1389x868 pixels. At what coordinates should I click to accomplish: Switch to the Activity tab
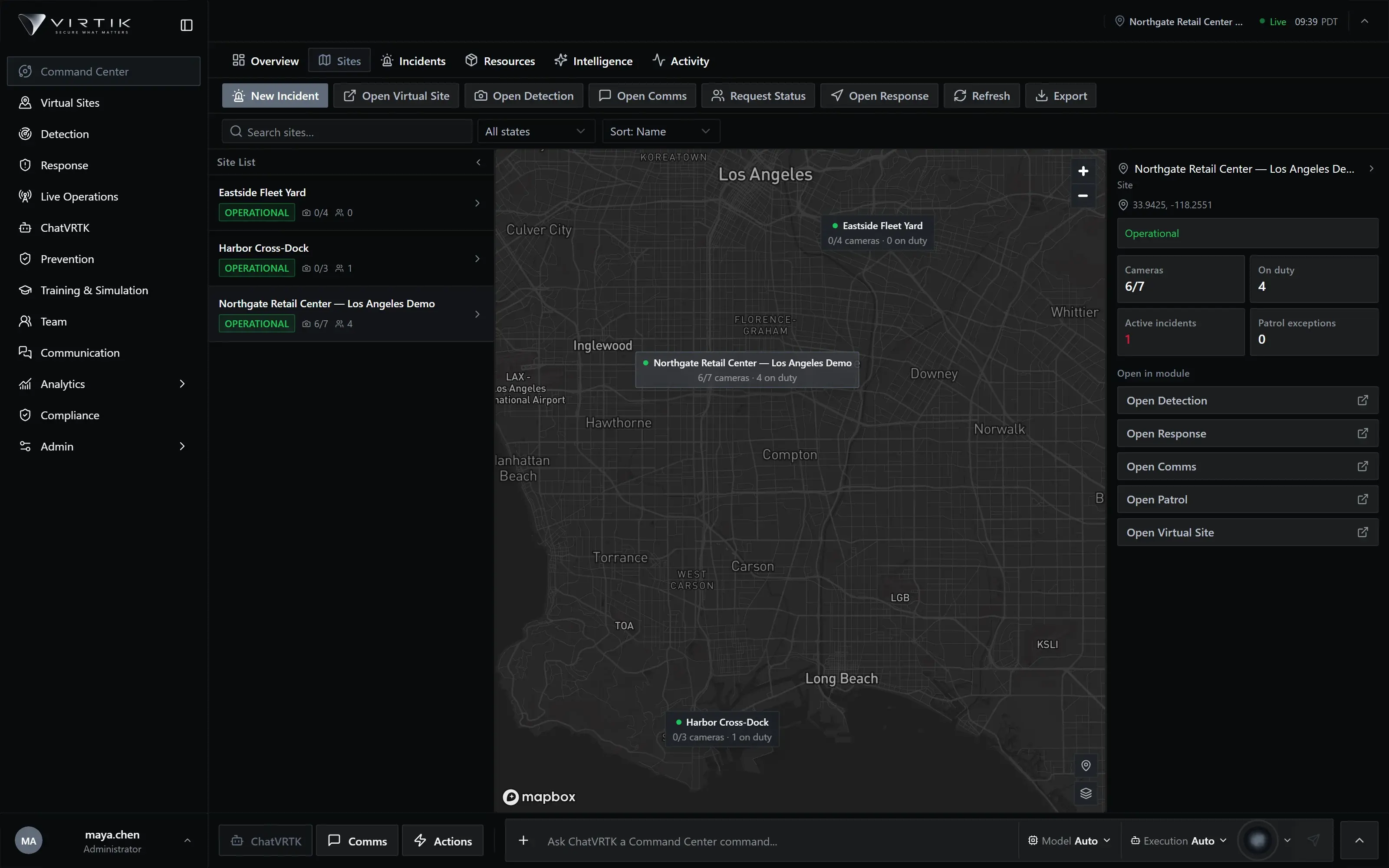[681, 61]
